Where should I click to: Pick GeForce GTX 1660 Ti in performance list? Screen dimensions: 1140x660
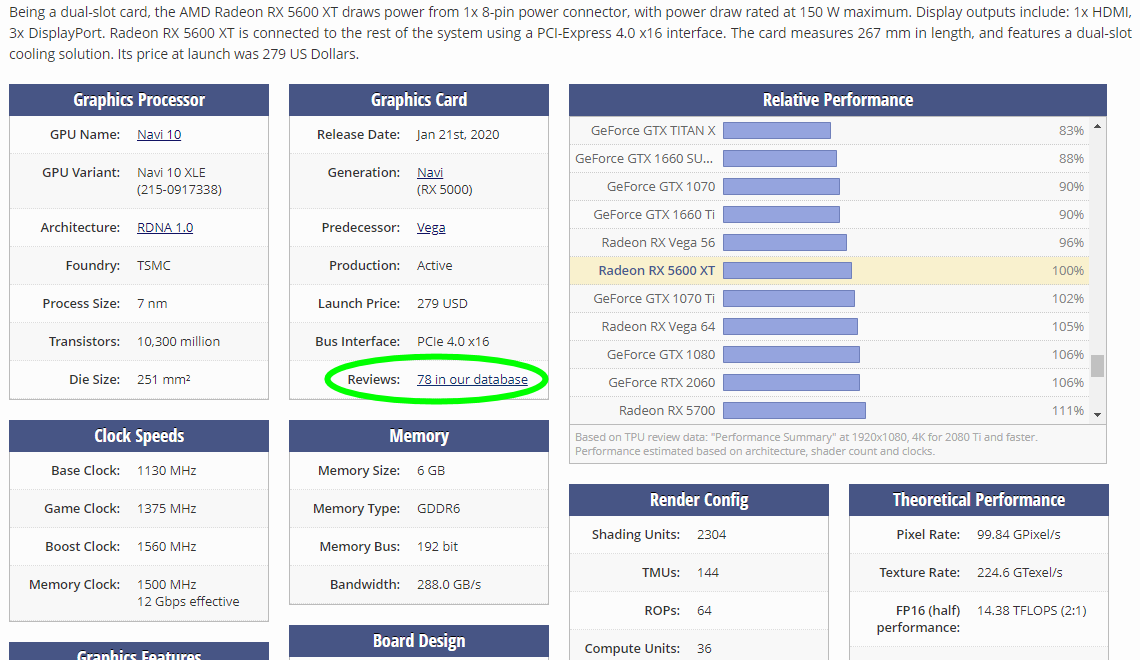pos(654,214)
